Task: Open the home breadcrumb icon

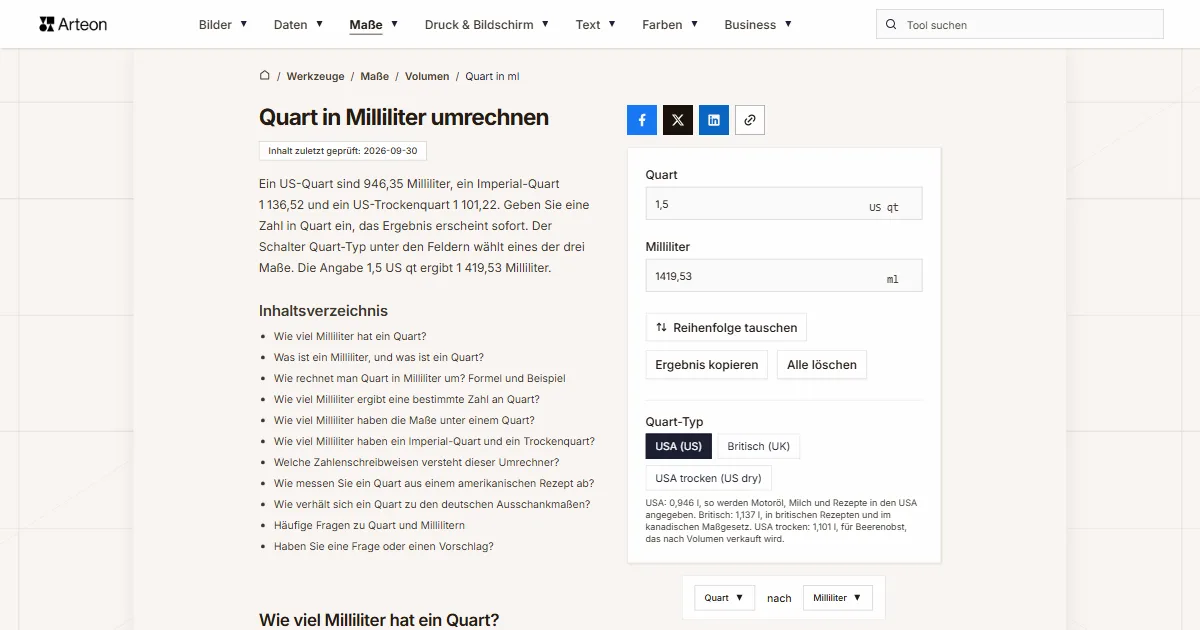Action: coord(265,76)
